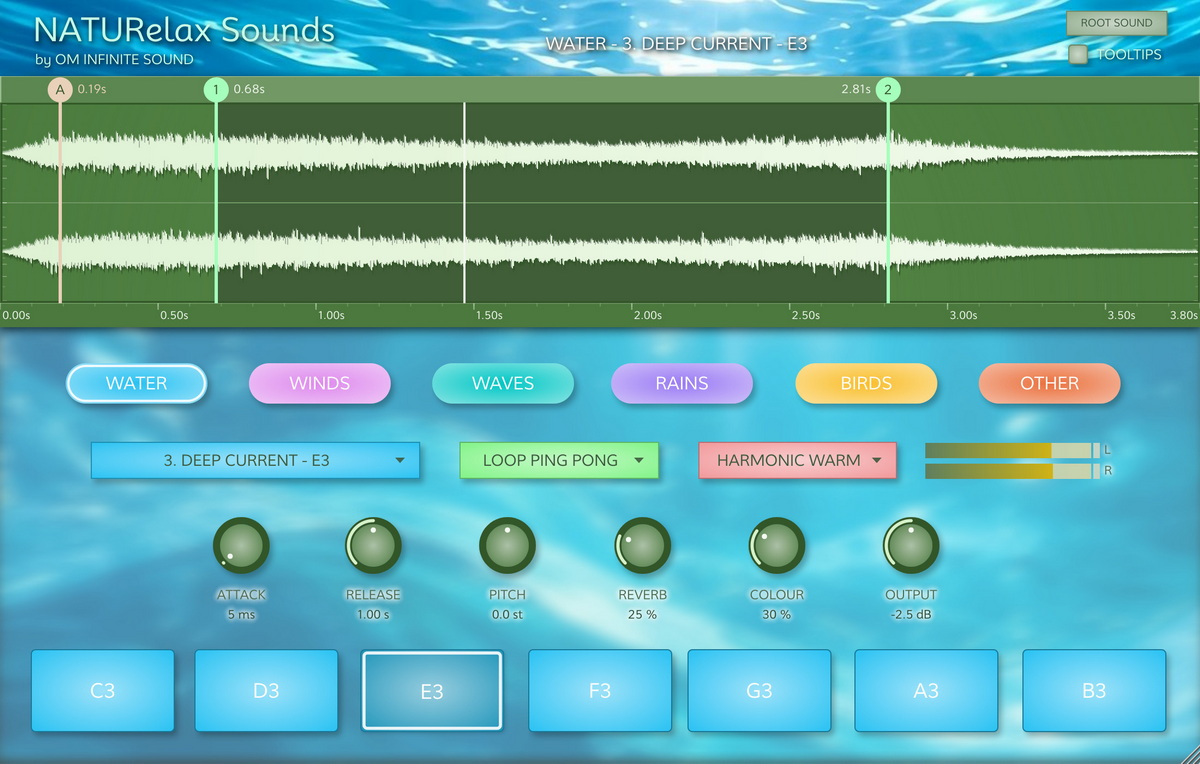Screen dimensions: 1200x764
Task: Open the 3. DEEP CURRENT - E3 preset dropdown
Action: coord(255,461)
